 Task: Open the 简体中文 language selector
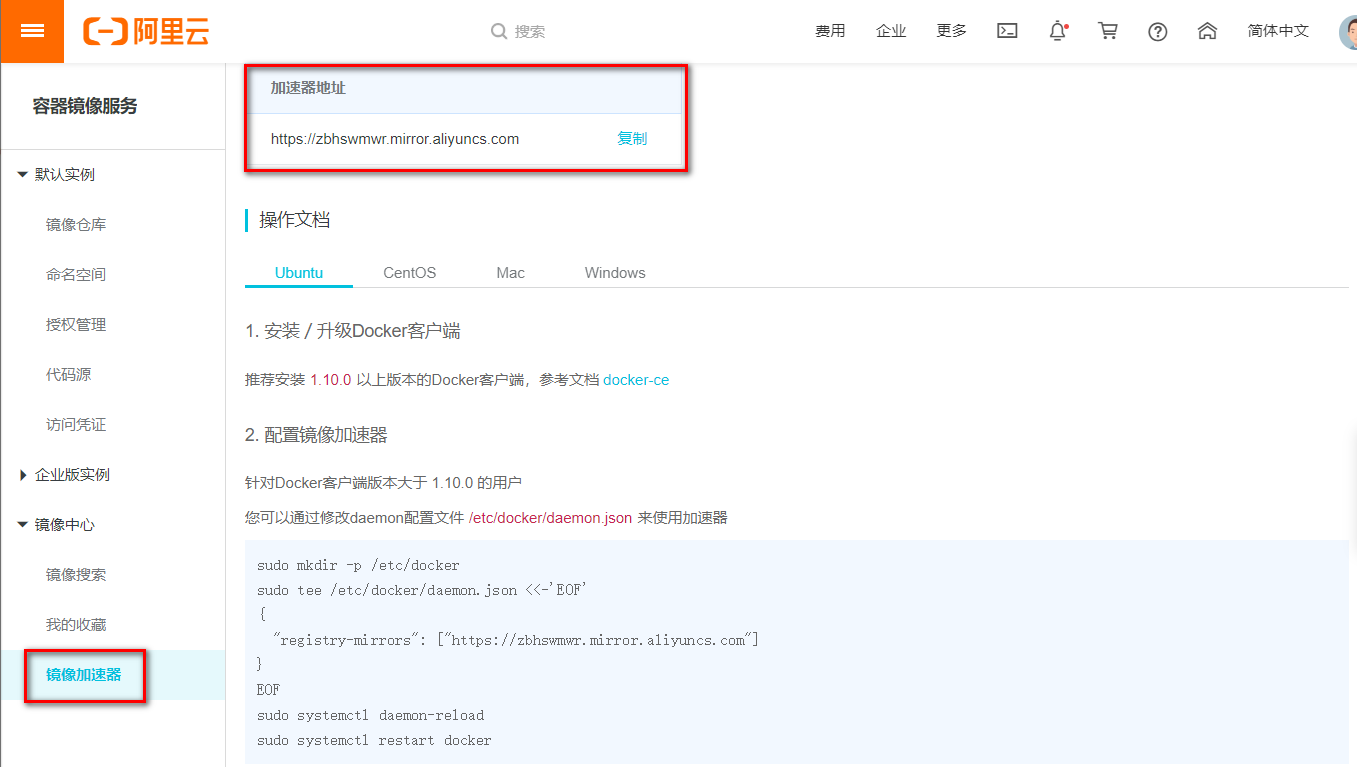coord(1278,31)
